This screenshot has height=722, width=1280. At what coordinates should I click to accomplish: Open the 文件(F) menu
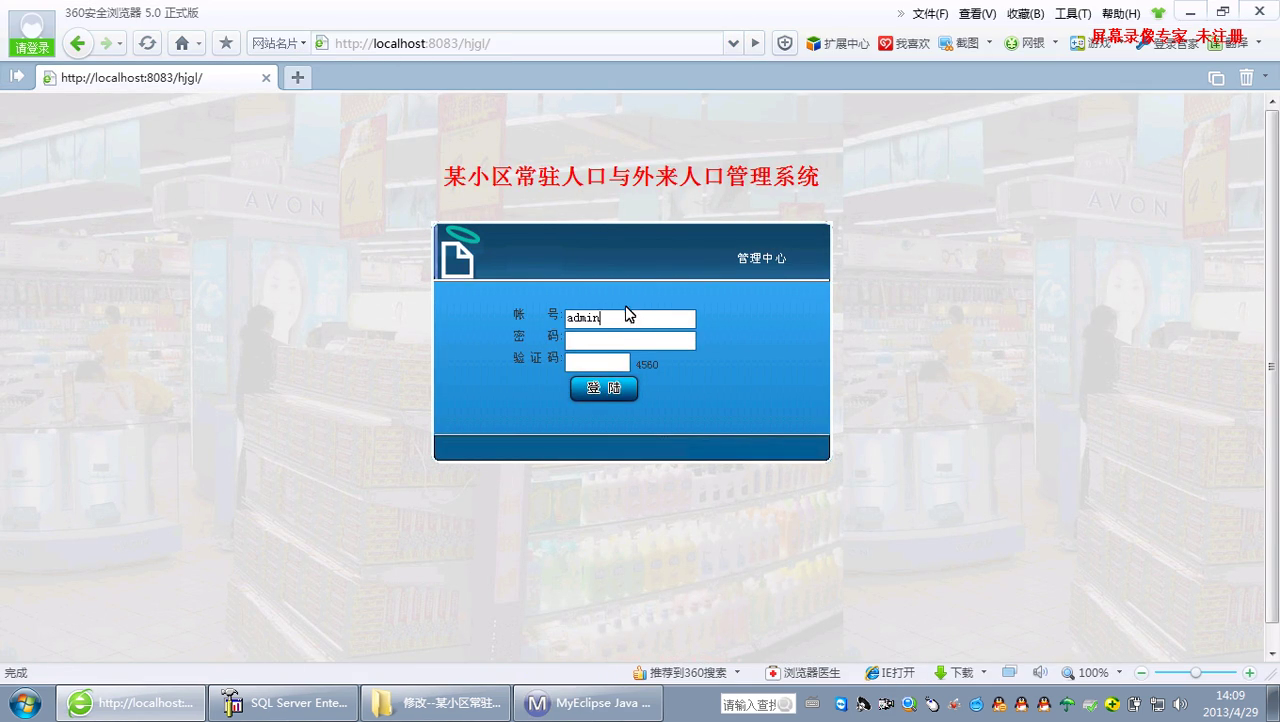pyautogui.click(x=930, y=14)
